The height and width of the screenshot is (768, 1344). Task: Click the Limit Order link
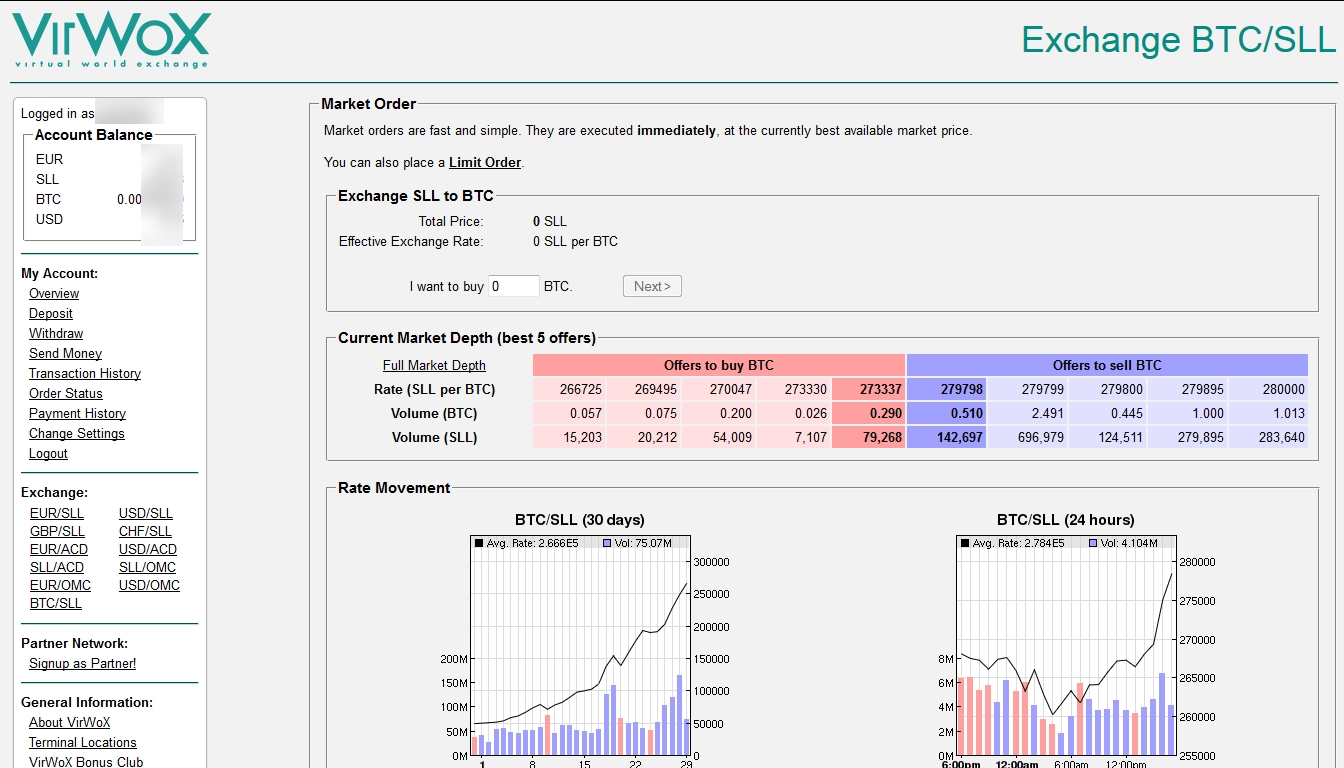[x=485, y=163]
